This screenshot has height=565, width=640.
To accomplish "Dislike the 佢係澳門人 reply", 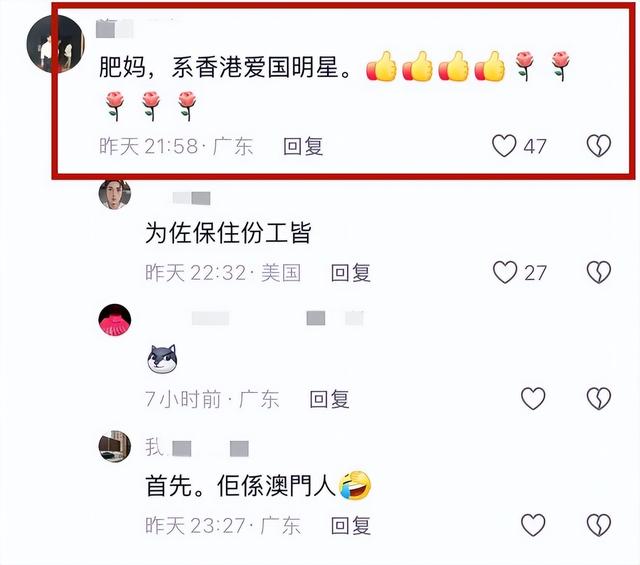I will coord(598,525).
